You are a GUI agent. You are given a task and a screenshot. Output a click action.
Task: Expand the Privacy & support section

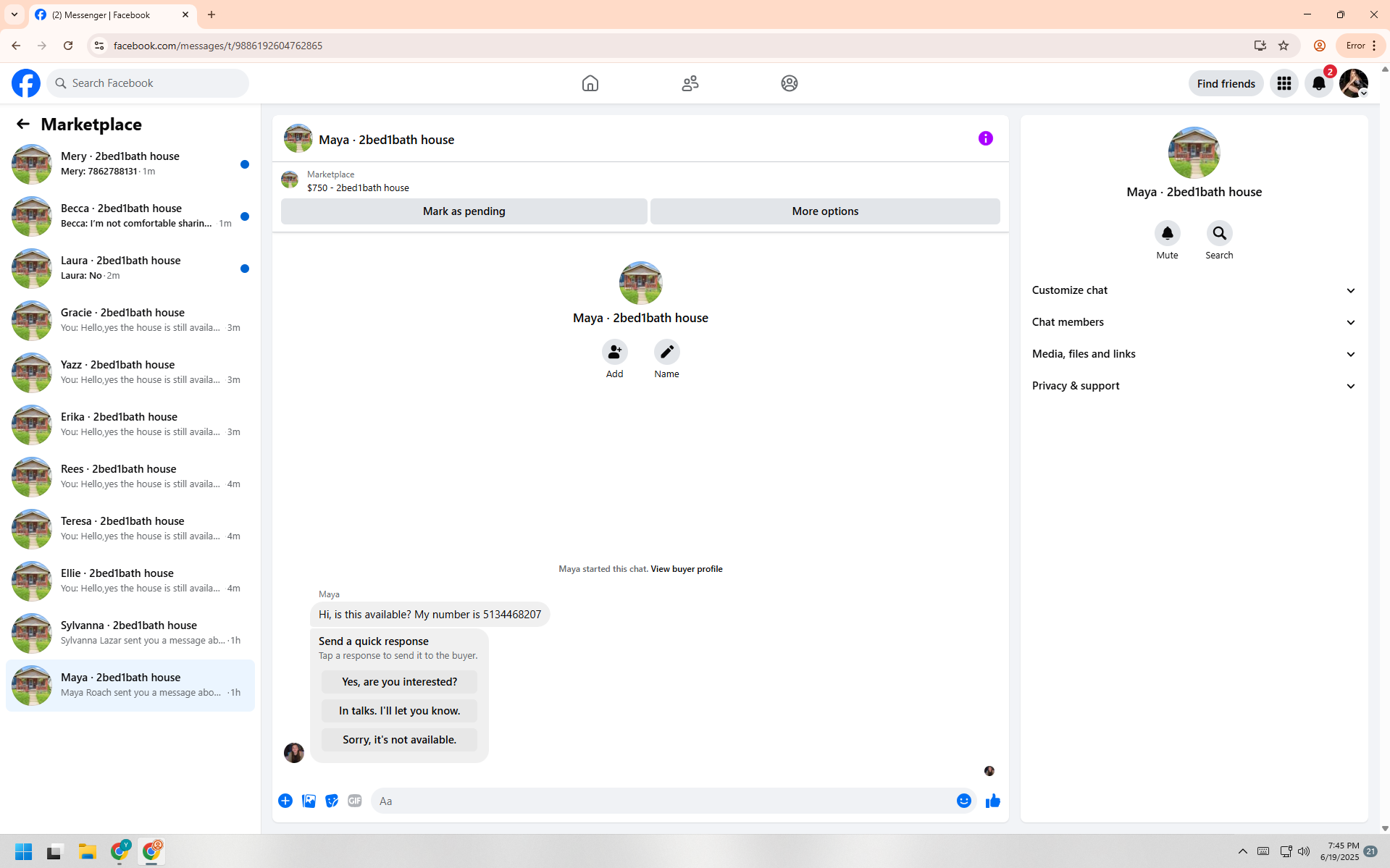click(x=1194, y=386)
